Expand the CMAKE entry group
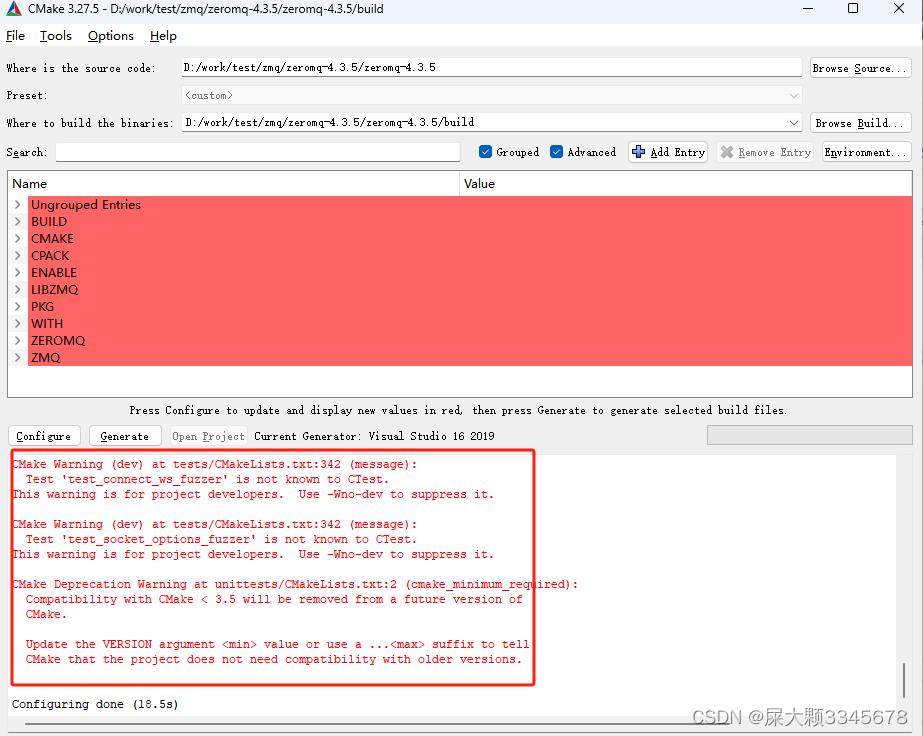Image resolution: width=923 pixels, height=736 pixels. coord(16,238)
